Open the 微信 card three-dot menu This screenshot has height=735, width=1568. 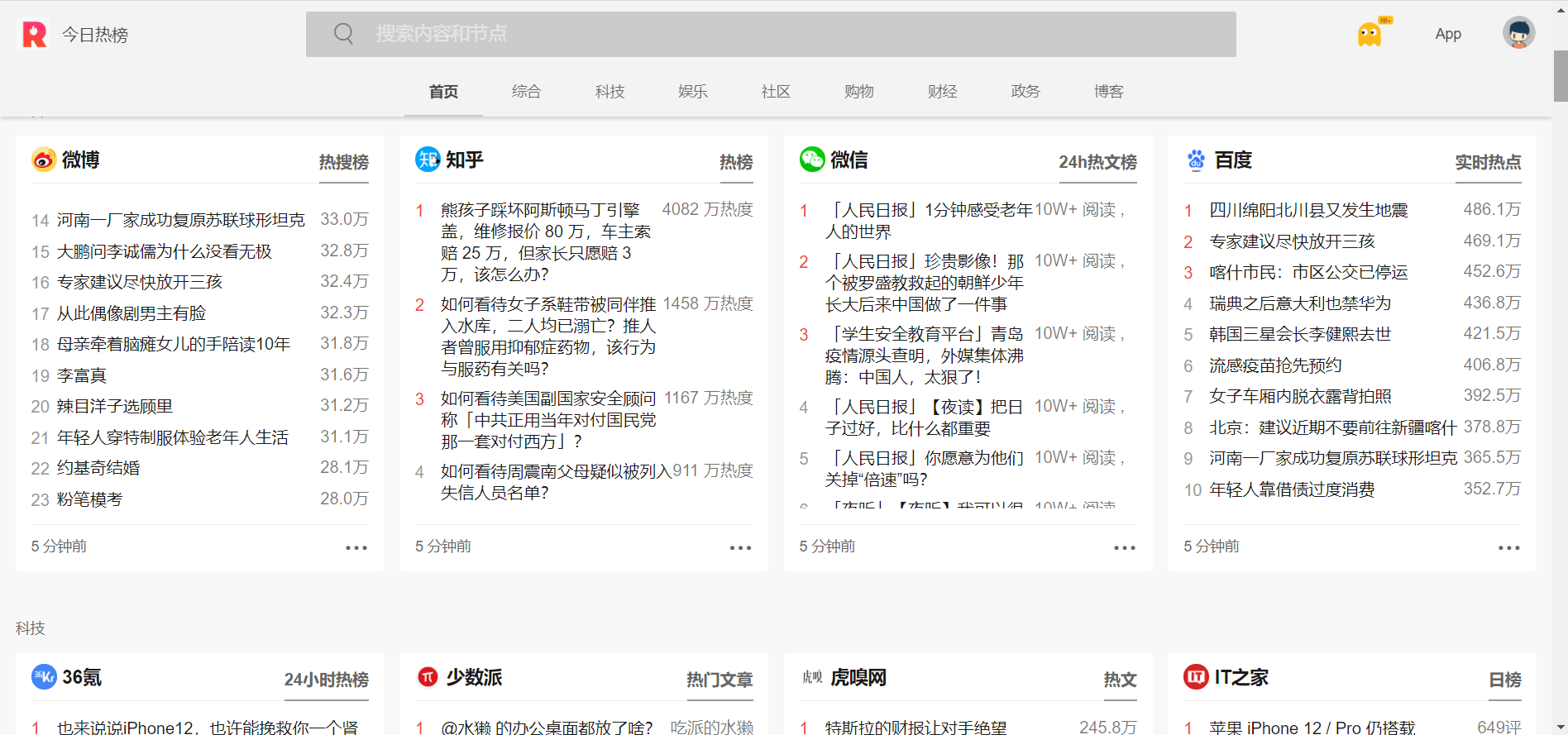coord(1125,547)
